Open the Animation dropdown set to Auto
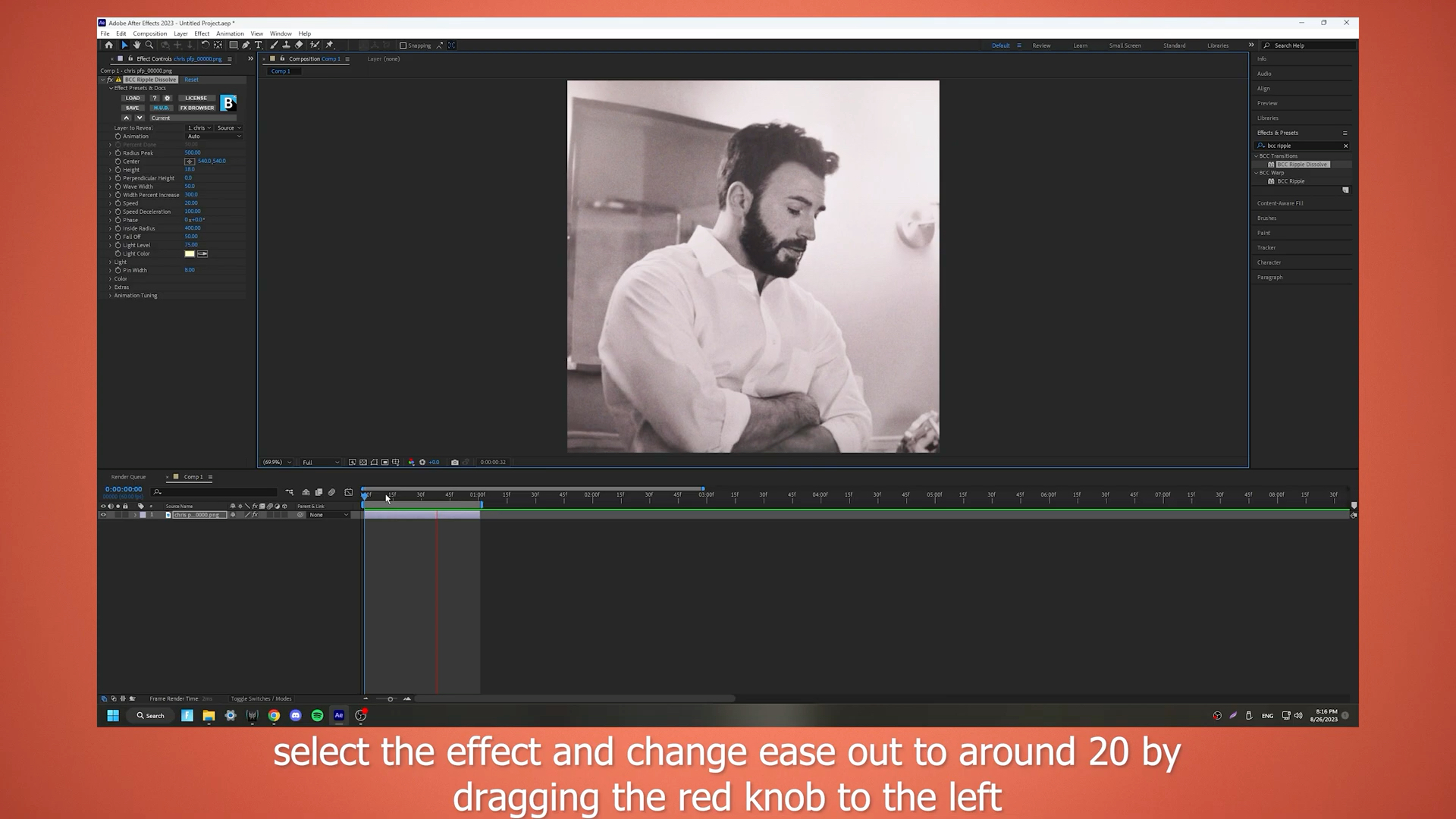Viewport: 1456px width, 819px height. coord(214,136)
